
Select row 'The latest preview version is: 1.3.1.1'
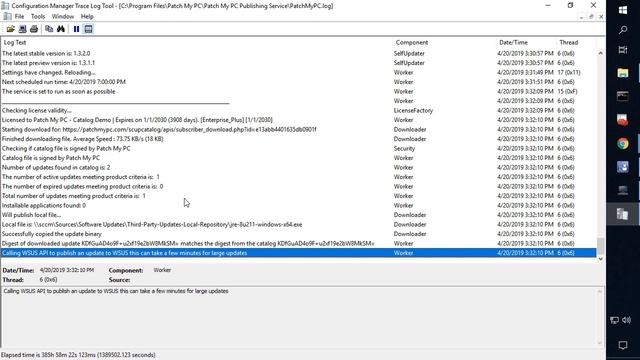coord(298,63)
